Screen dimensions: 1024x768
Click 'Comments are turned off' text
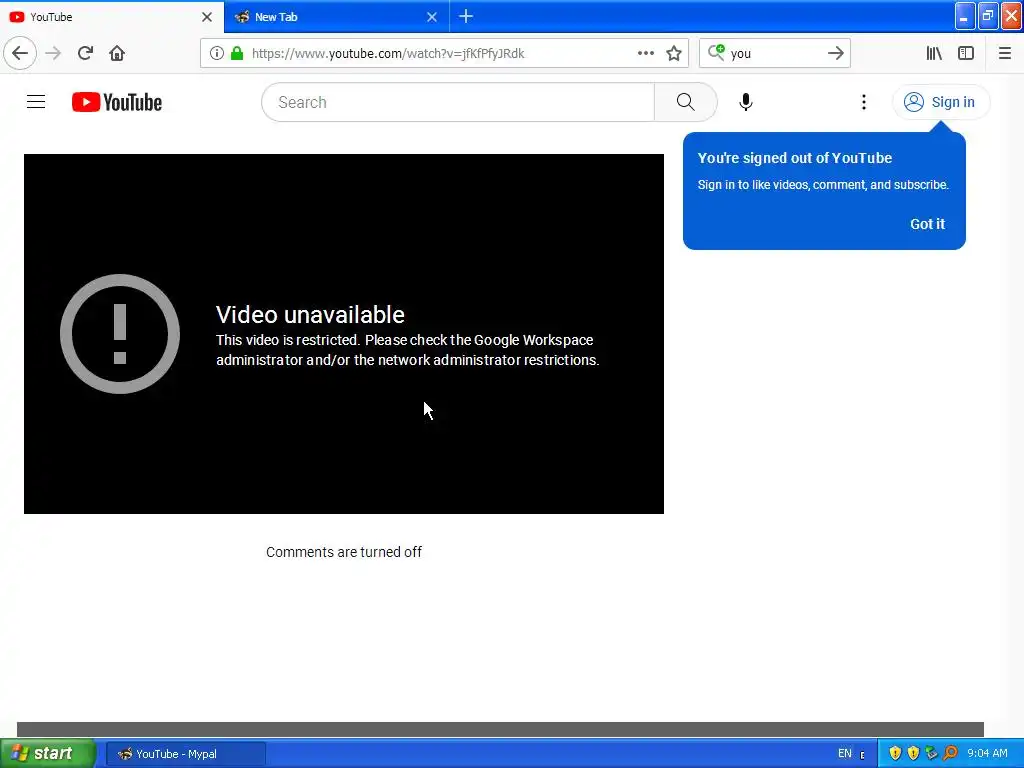(344, 552)
